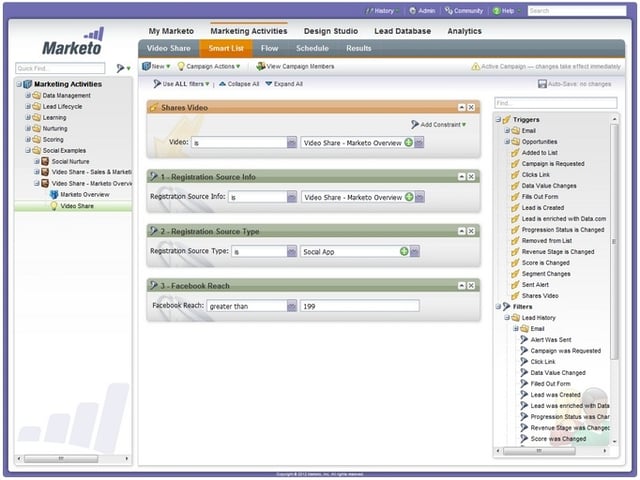Click the Quick Find input

[60, 68]
